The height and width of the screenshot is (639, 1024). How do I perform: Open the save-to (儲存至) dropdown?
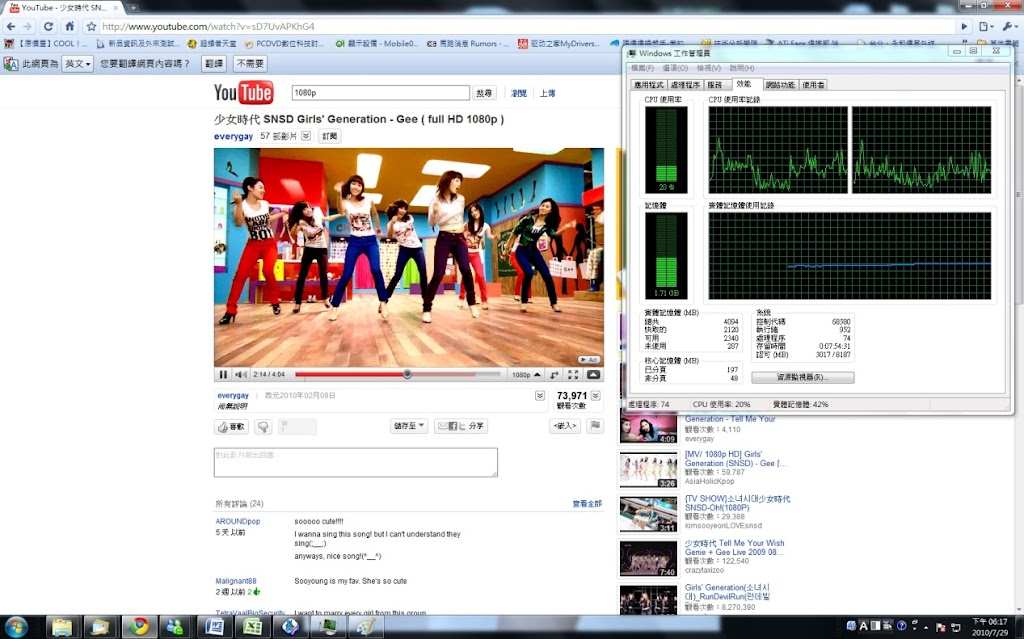pos(409,426)
